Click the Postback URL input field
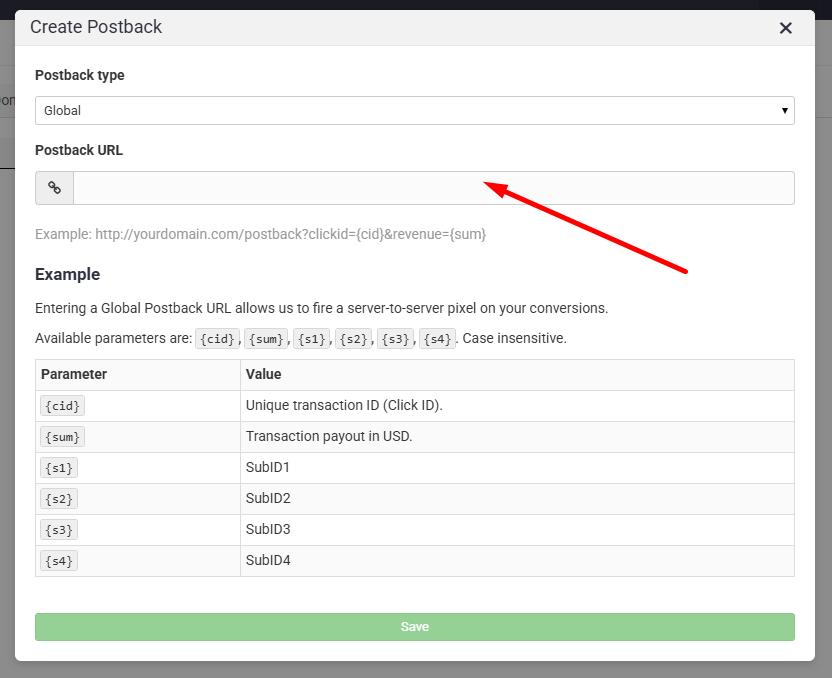This screenshot has height=678, width=832. 433,188
